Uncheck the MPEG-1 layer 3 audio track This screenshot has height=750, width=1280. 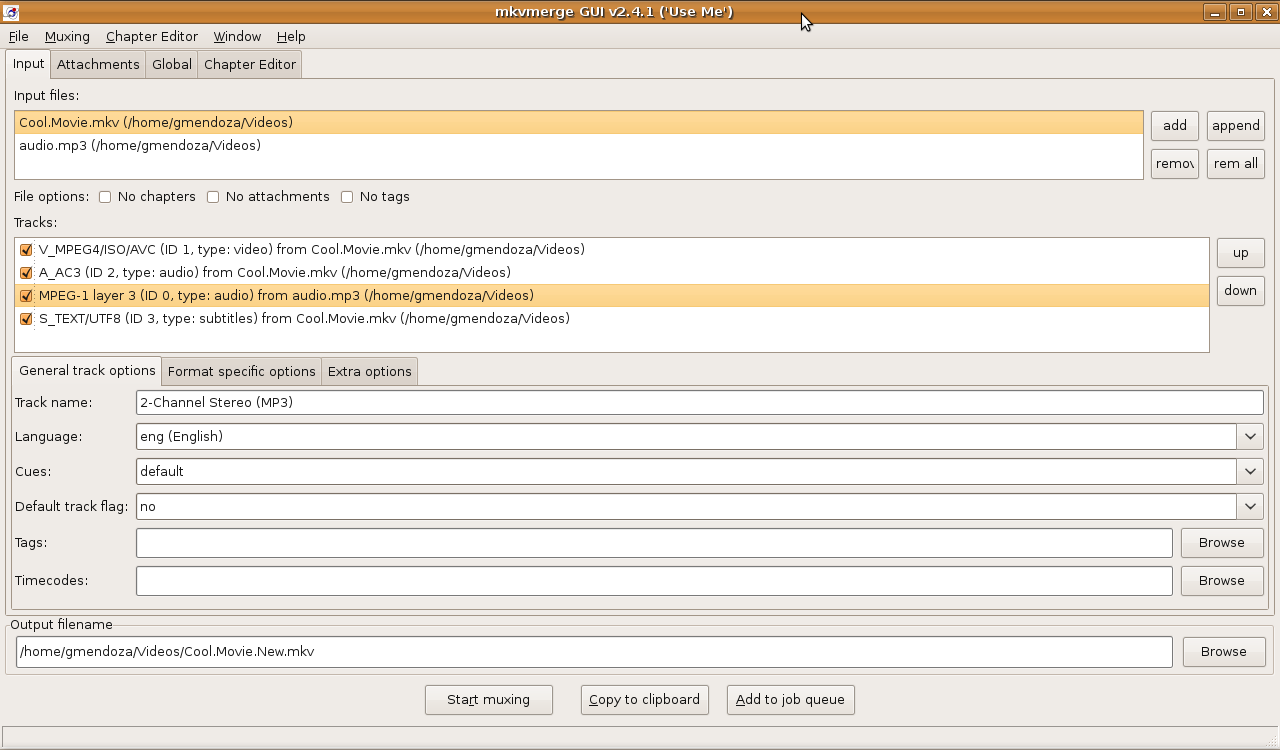pos(26,296)
